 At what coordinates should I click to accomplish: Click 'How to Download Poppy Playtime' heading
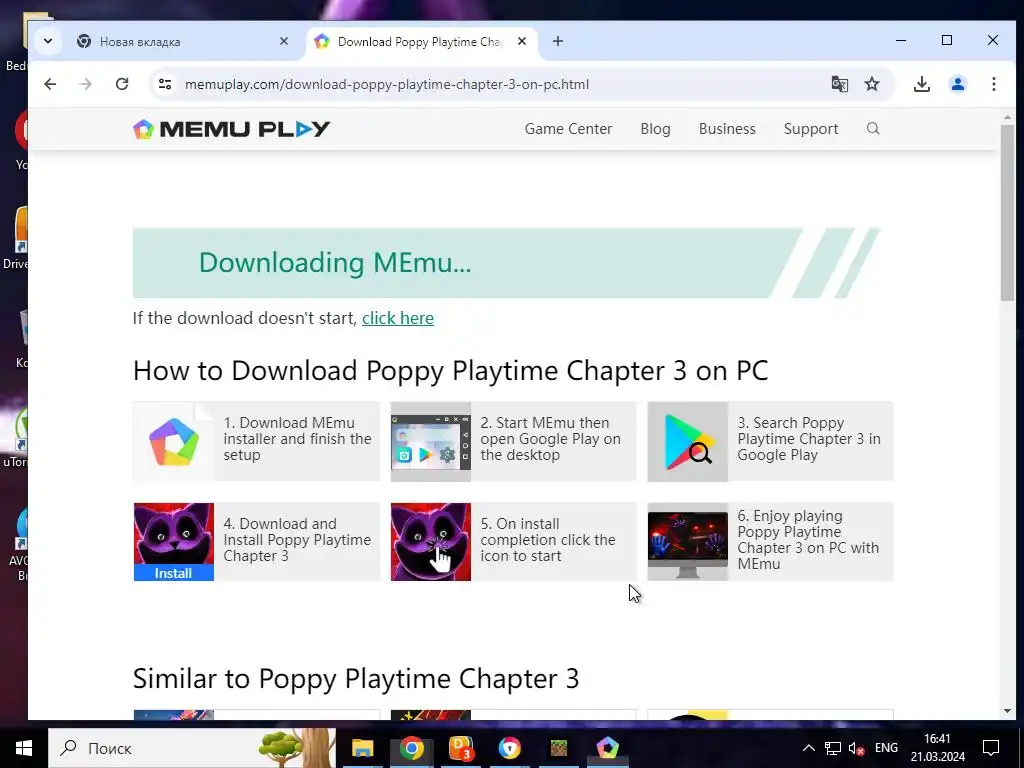451,370
